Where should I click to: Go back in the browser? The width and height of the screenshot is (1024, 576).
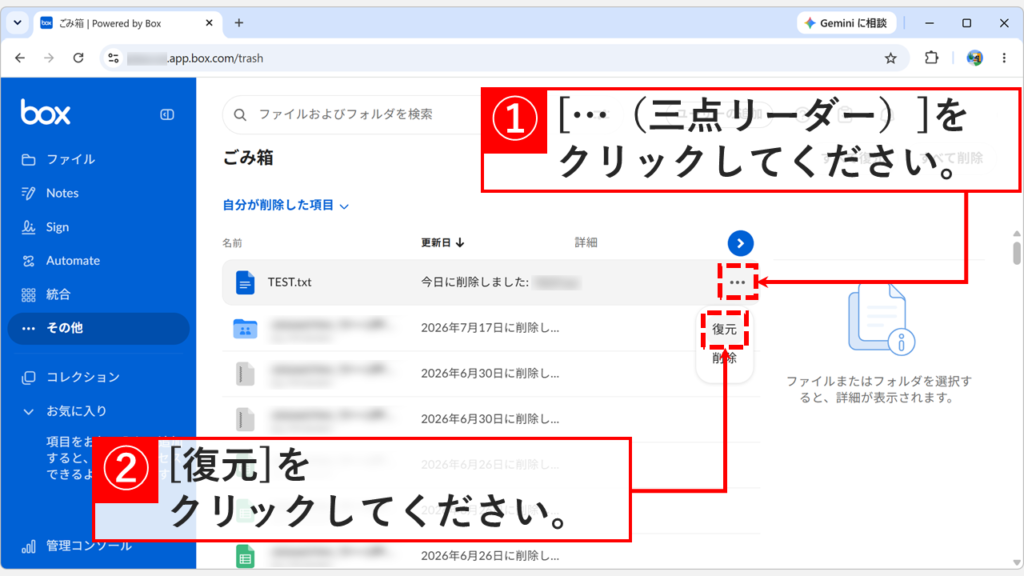[x=20, y=58]
